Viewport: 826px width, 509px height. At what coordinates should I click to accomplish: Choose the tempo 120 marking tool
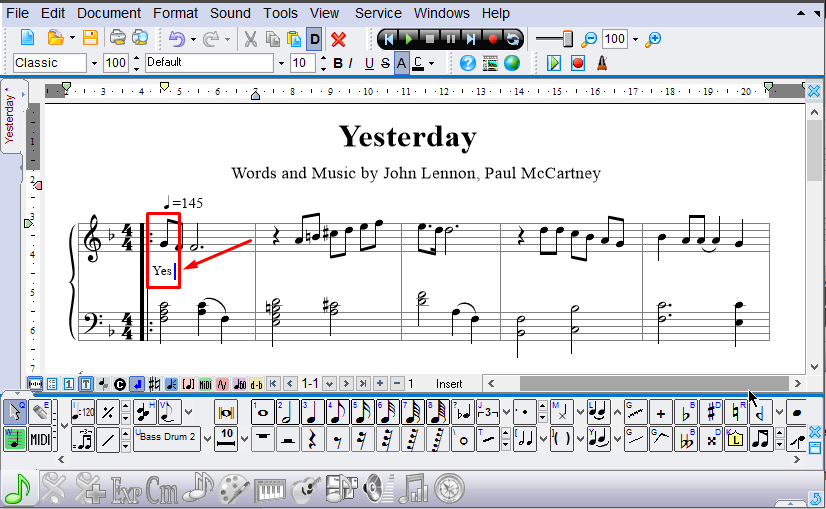coord(83,412)
